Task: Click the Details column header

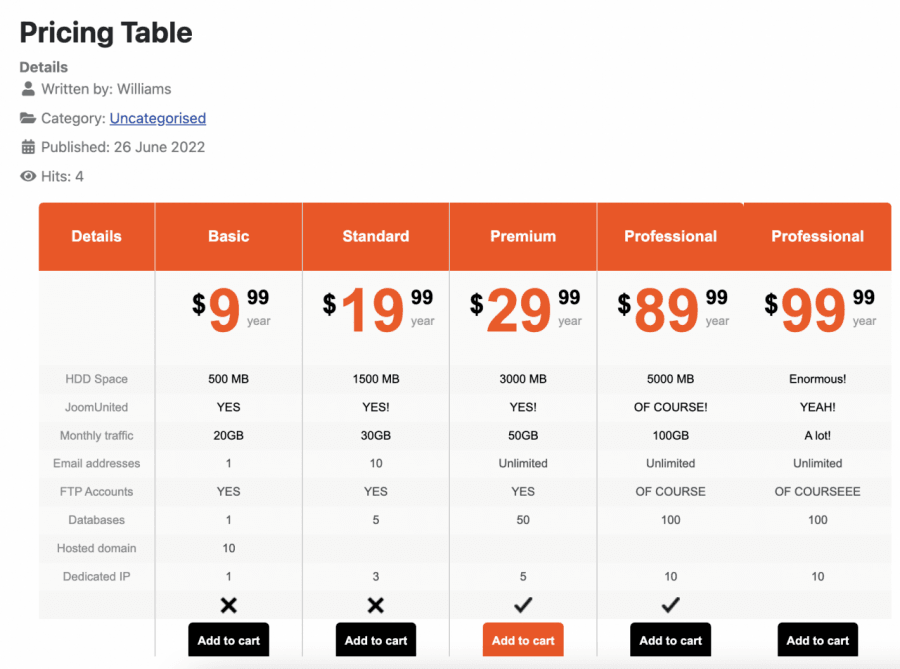Action: (x=96, y=237)
